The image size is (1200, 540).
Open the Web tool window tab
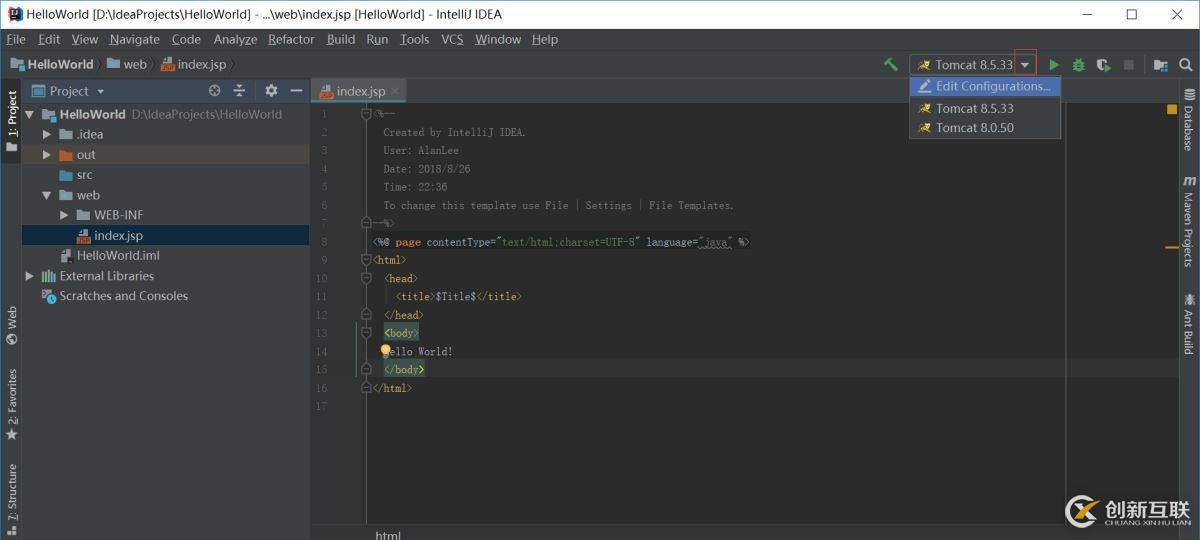click(x=11, y=325)
